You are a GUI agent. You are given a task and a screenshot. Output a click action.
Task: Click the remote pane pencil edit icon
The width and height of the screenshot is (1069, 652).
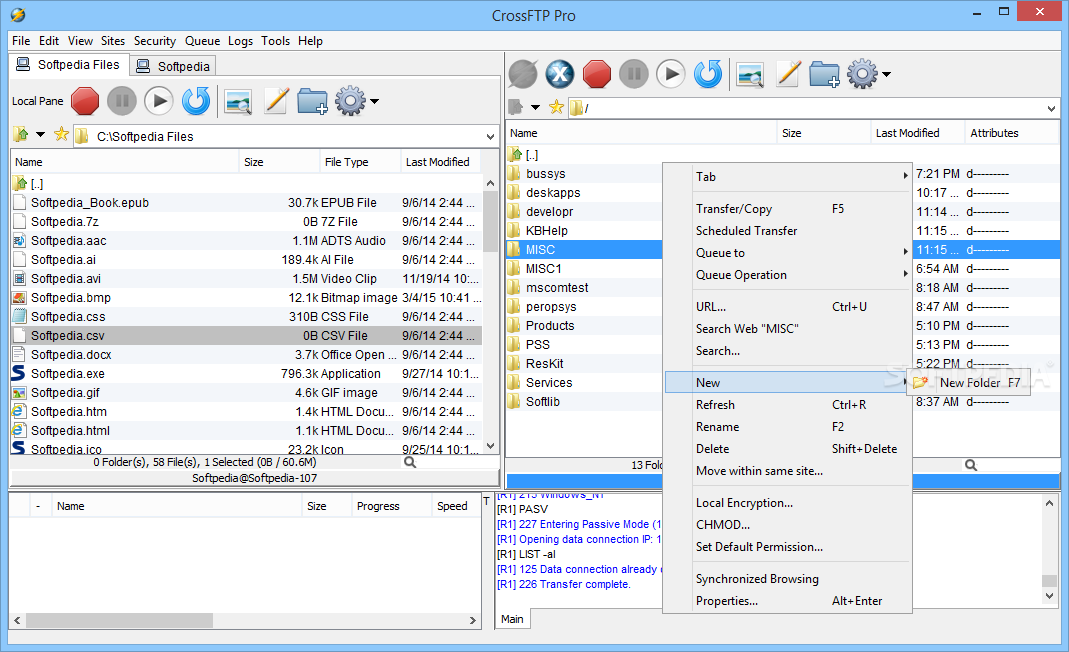(788, 74)
